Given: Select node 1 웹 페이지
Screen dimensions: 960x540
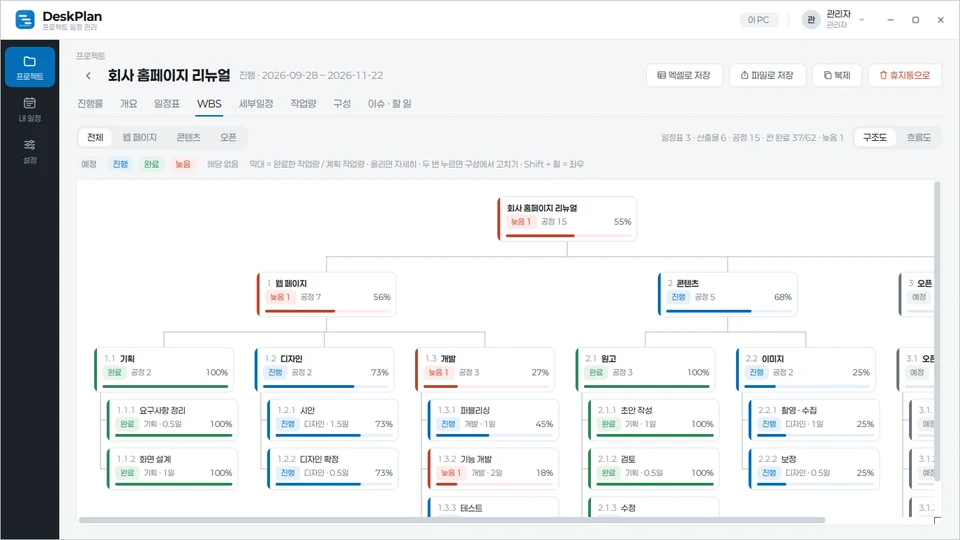Looking at the screenshot, I should pyautogui.click(x=326, y=294).
